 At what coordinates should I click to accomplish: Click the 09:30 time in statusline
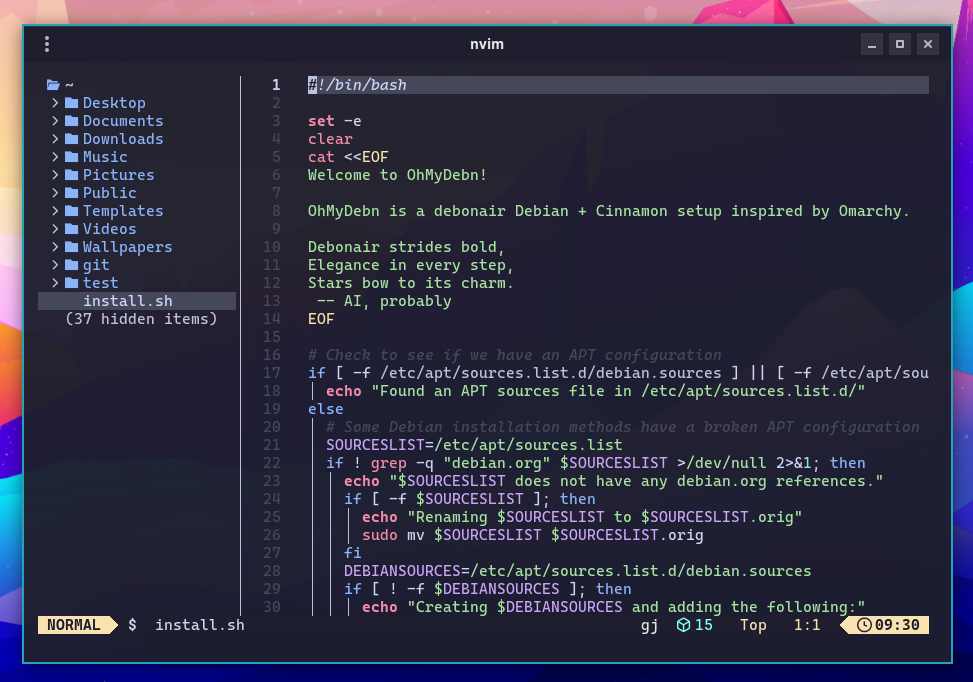897,625
